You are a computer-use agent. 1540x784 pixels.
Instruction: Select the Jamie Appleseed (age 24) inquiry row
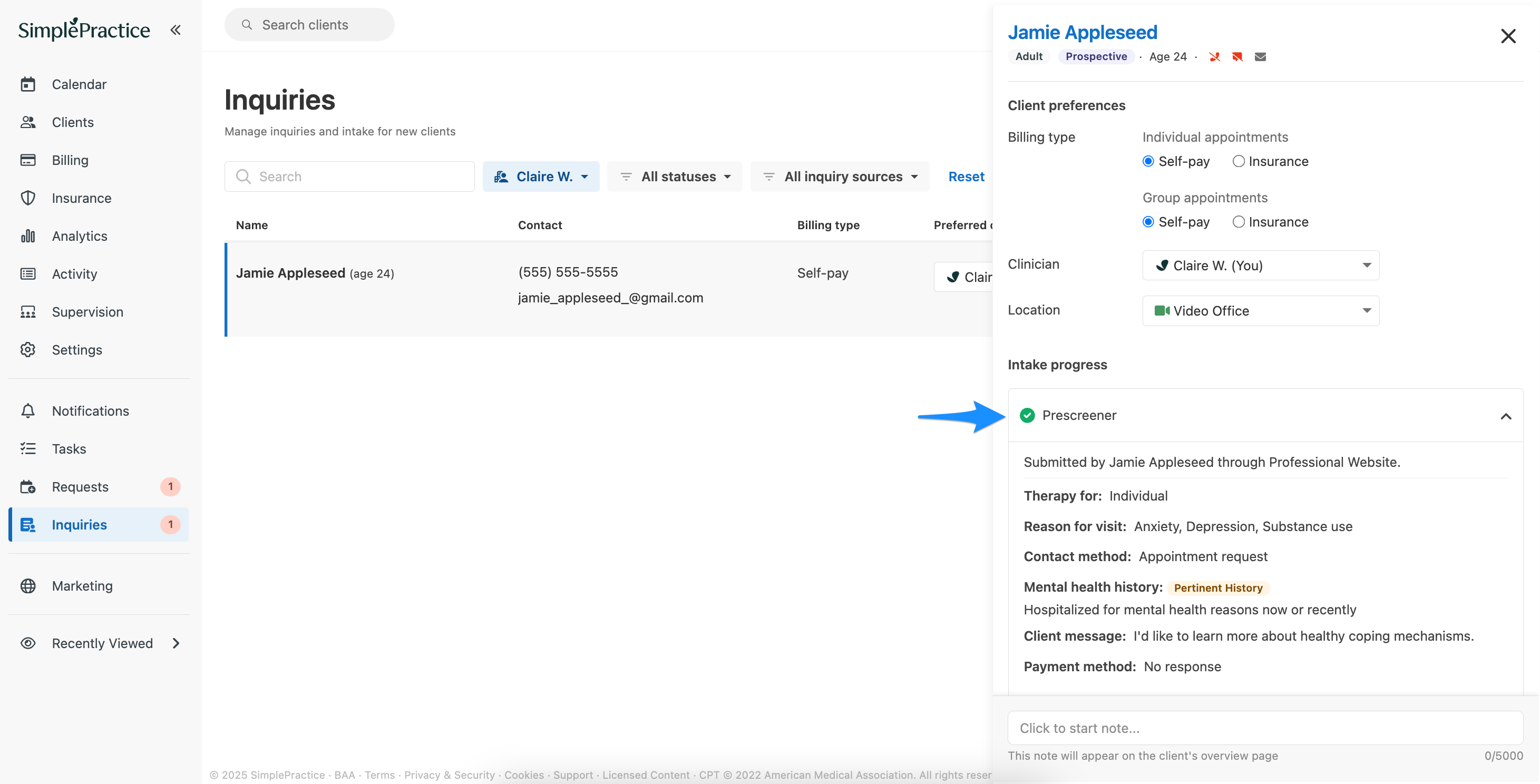(609, 289)
